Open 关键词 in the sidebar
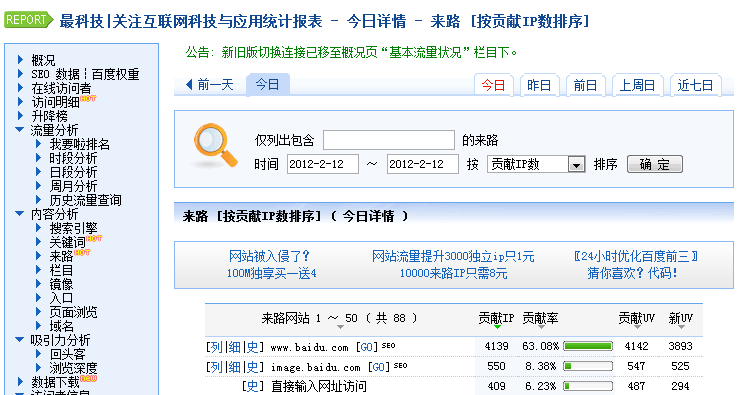 (x=67, y=242)
